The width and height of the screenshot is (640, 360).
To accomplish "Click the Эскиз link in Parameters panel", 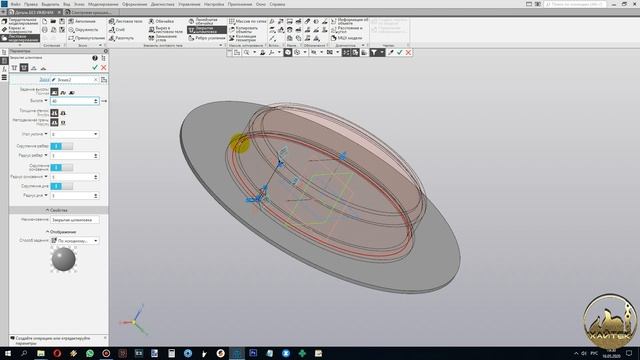I will (x=44, y=80).
